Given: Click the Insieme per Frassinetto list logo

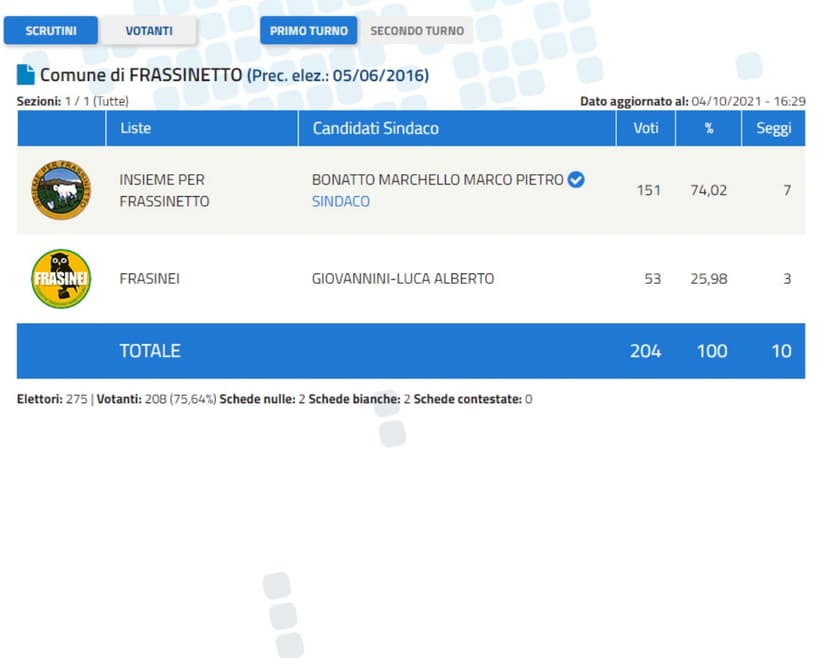Looking at the screenshot, I should [x=61, y=190].
